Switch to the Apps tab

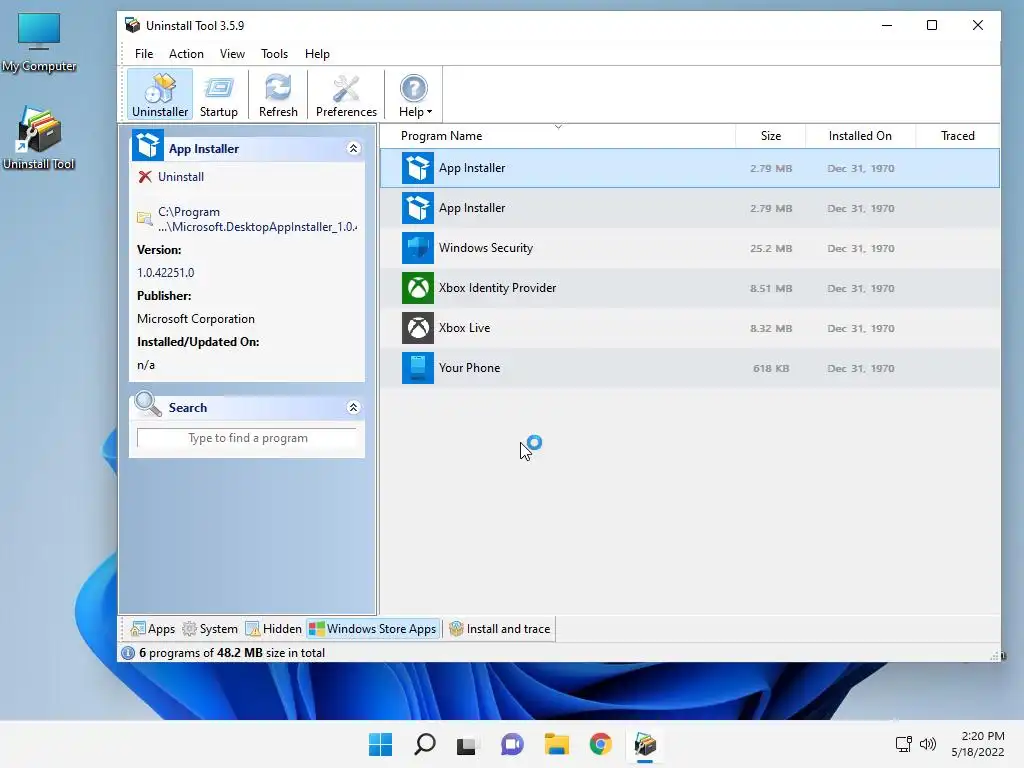[x=153, y=629]
